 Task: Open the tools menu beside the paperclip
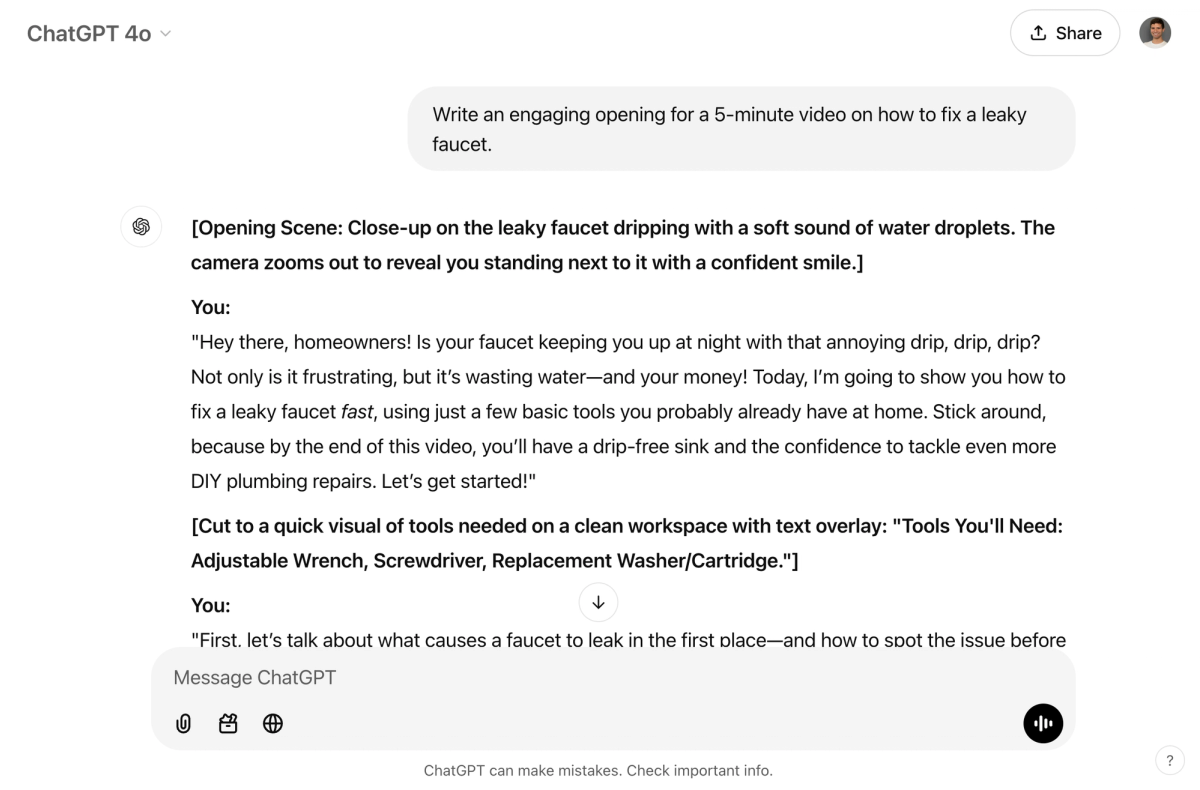(228, 723)
